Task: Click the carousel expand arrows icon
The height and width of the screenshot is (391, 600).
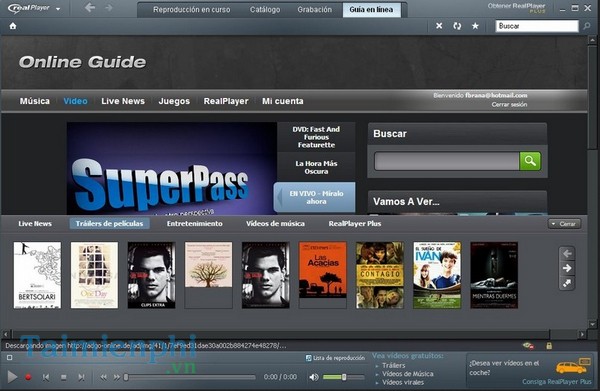Action: tap(567, 283)
